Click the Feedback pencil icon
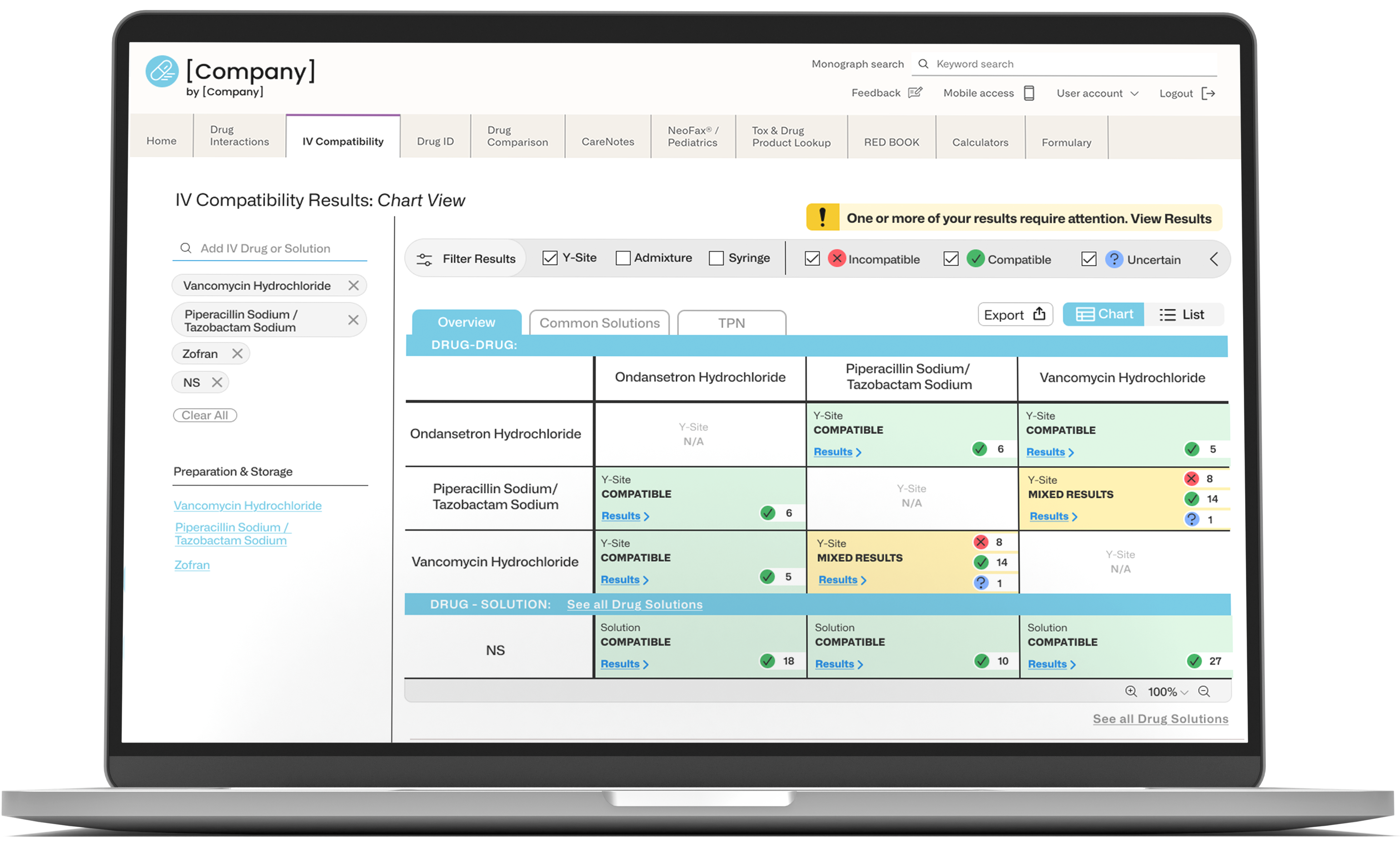Image resolution: width=1400 pixels, height=855 pixels. (x=915, y=93)
